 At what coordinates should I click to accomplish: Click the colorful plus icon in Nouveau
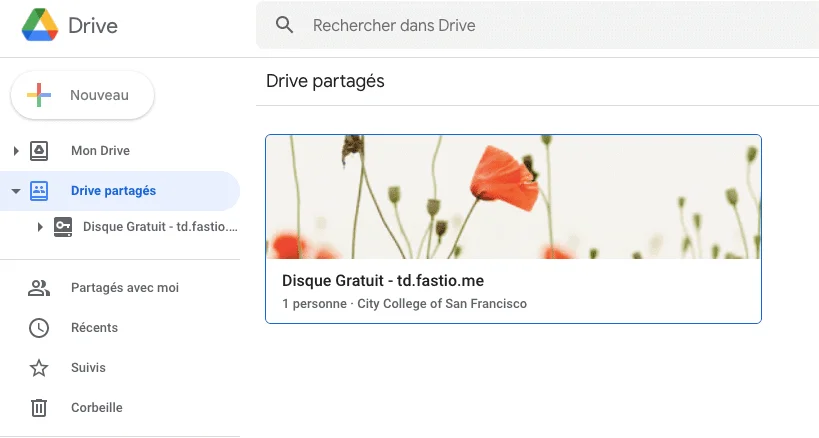click(39, 95)
